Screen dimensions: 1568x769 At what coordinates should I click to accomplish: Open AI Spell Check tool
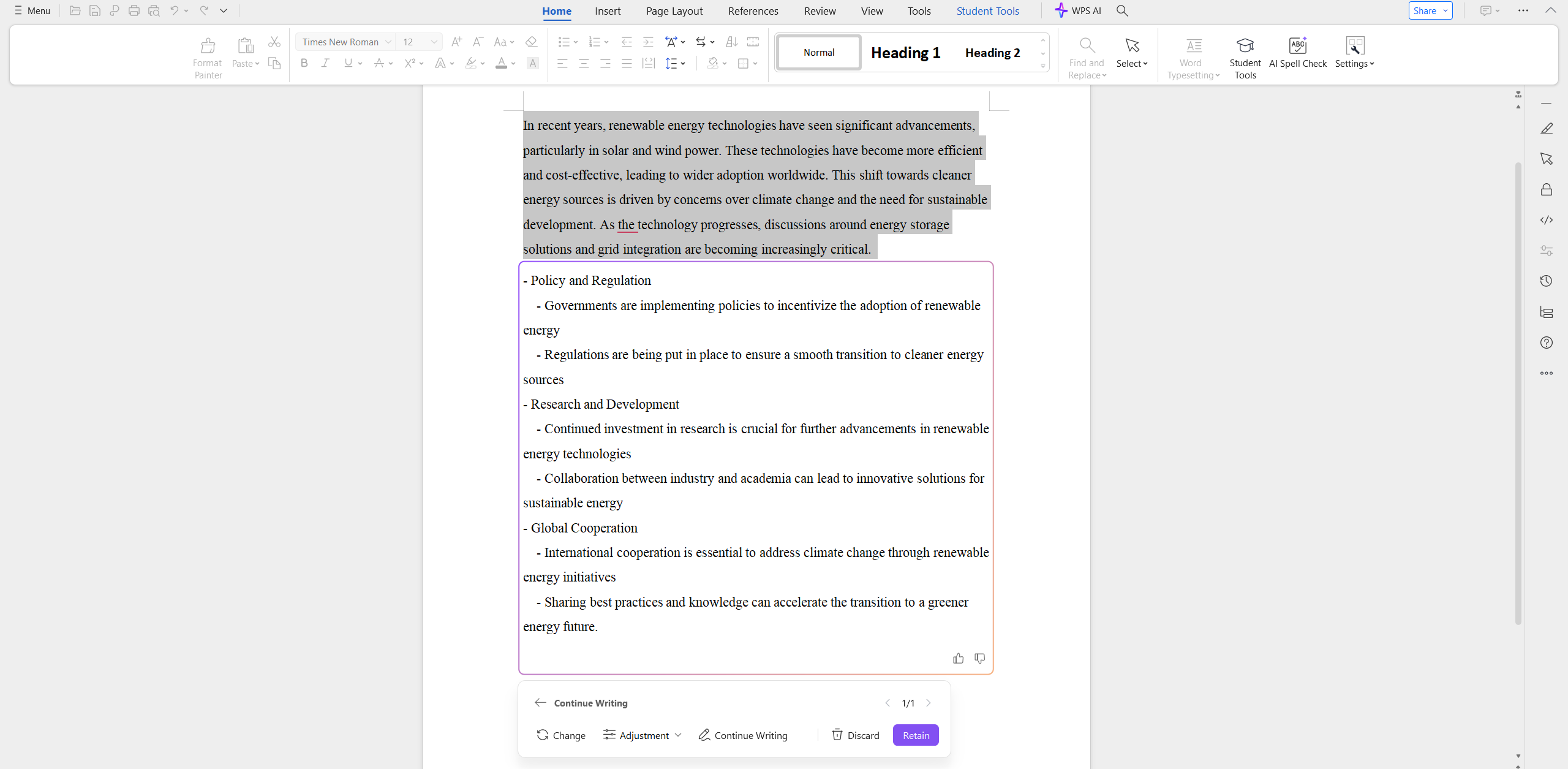click(1297, 52)
